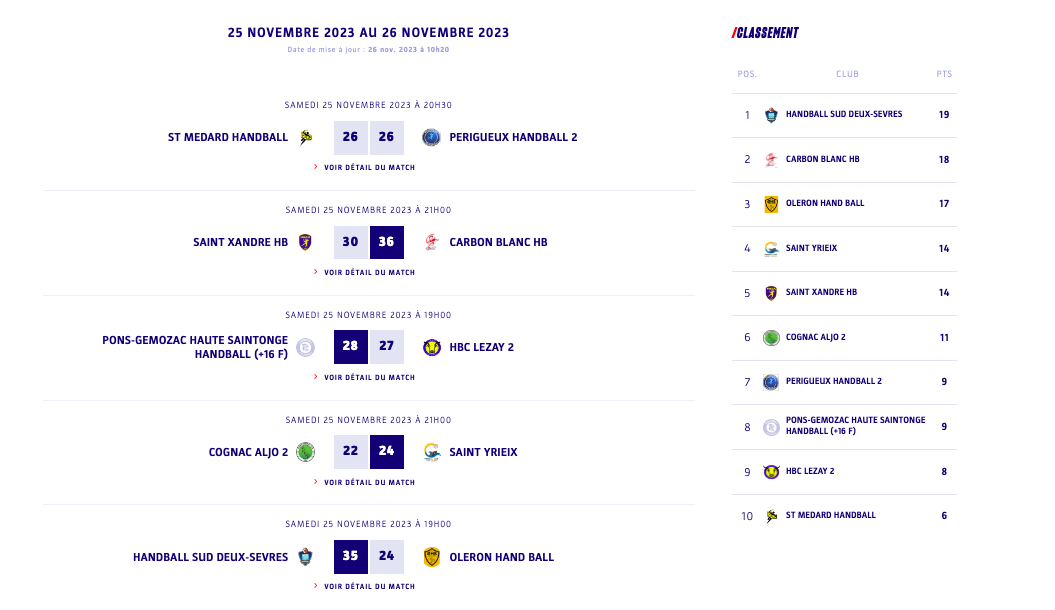
Task: Select St Medard Handball name in classement table
Action: click(x=830, y=516)
